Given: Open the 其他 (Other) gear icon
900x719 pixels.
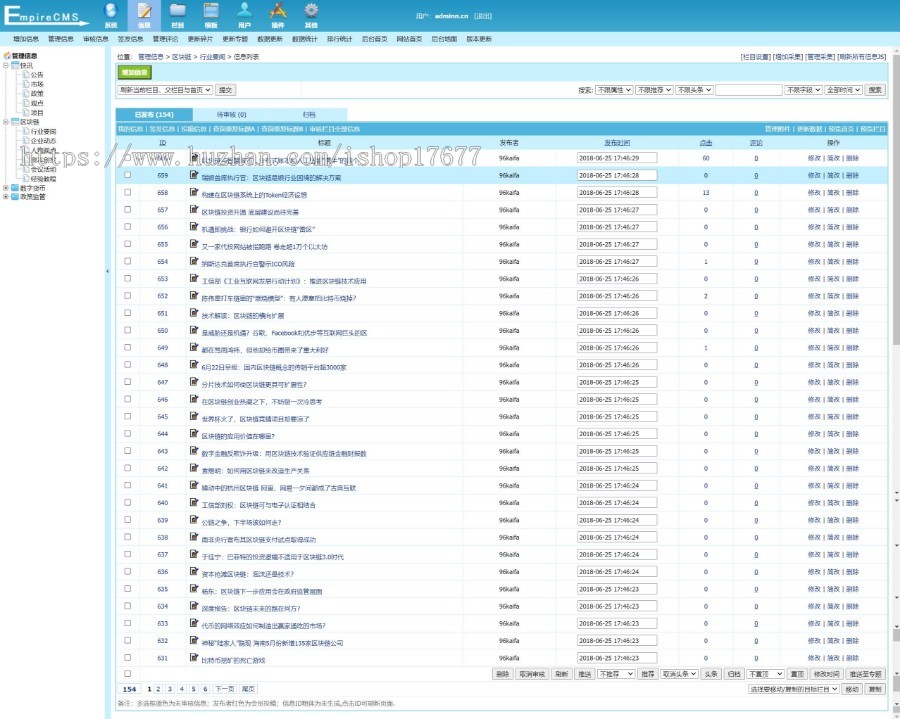Looking at the screenshot, I should pyautogui.click(x=311, y=15).
